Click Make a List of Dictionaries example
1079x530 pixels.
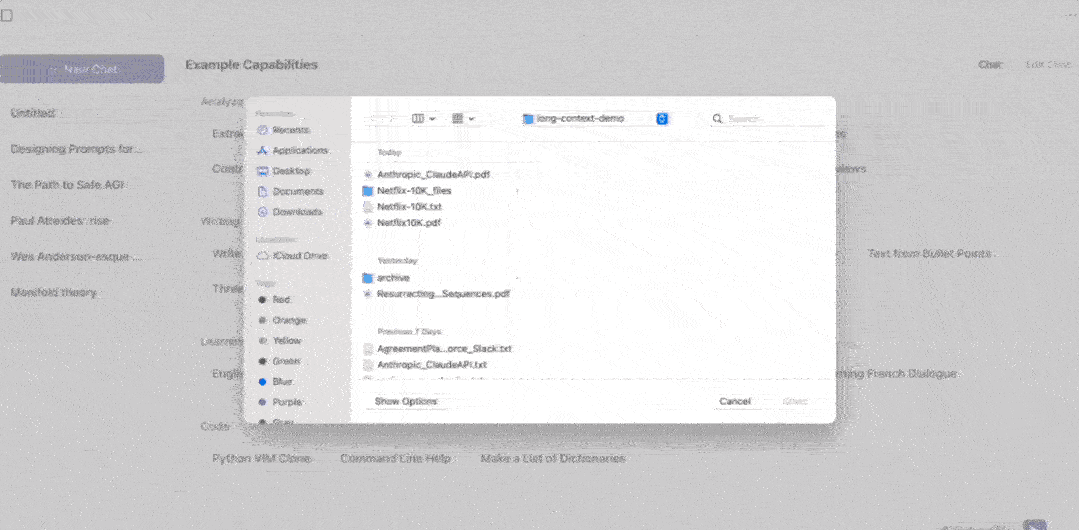553,458
